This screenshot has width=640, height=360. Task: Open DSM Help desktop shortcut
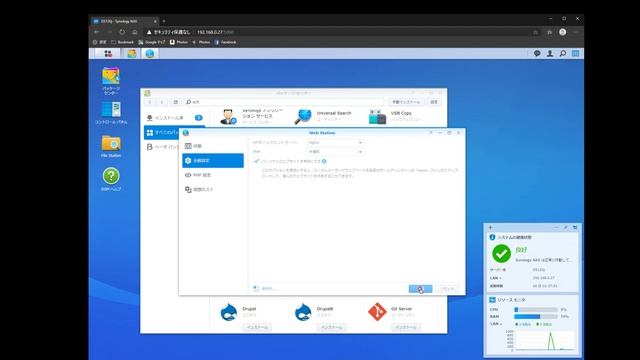click(x=111, y=180)
